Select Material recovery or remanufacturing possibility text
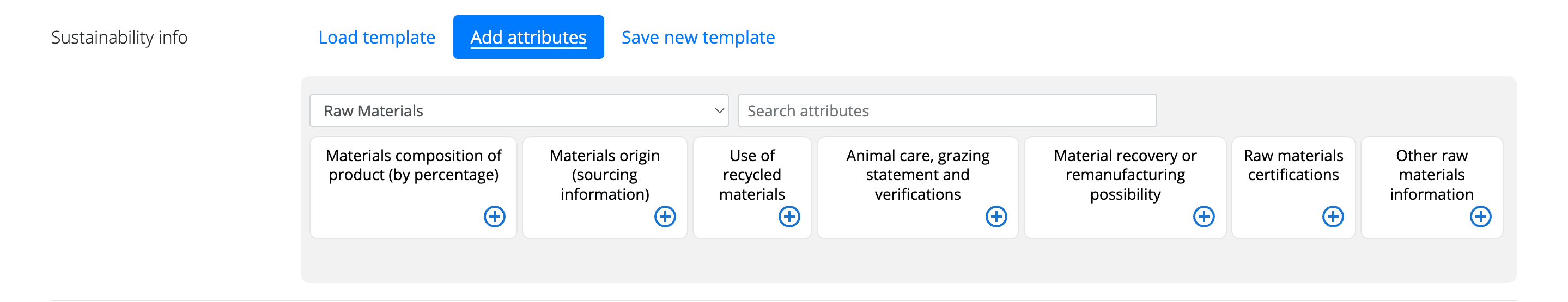1568x302 pixels. [x=1125, y=175]
